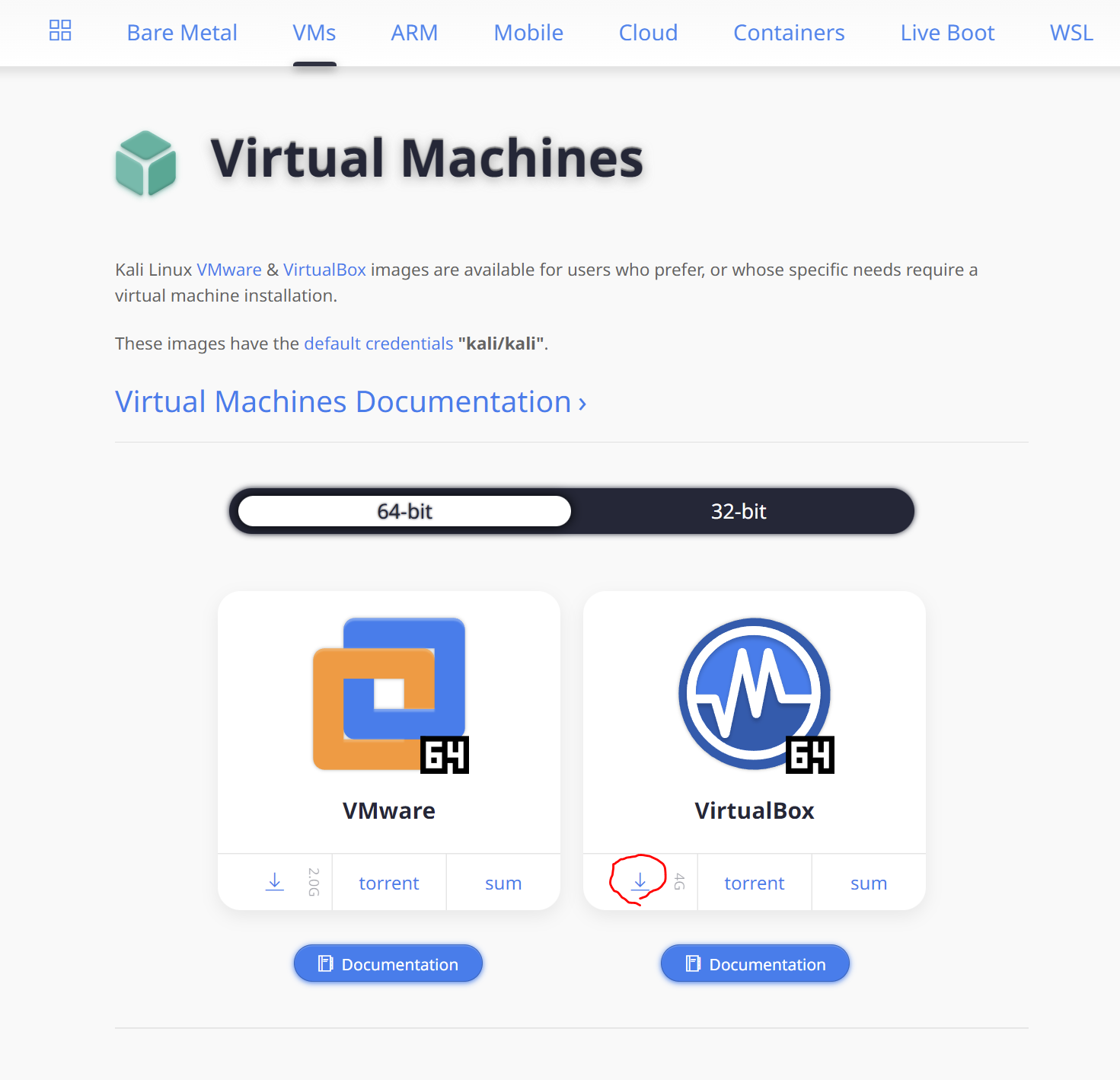Go to WSL tab
Image resolution: width=1120 pixels, height=1080 pixels.
[1071, 33]
